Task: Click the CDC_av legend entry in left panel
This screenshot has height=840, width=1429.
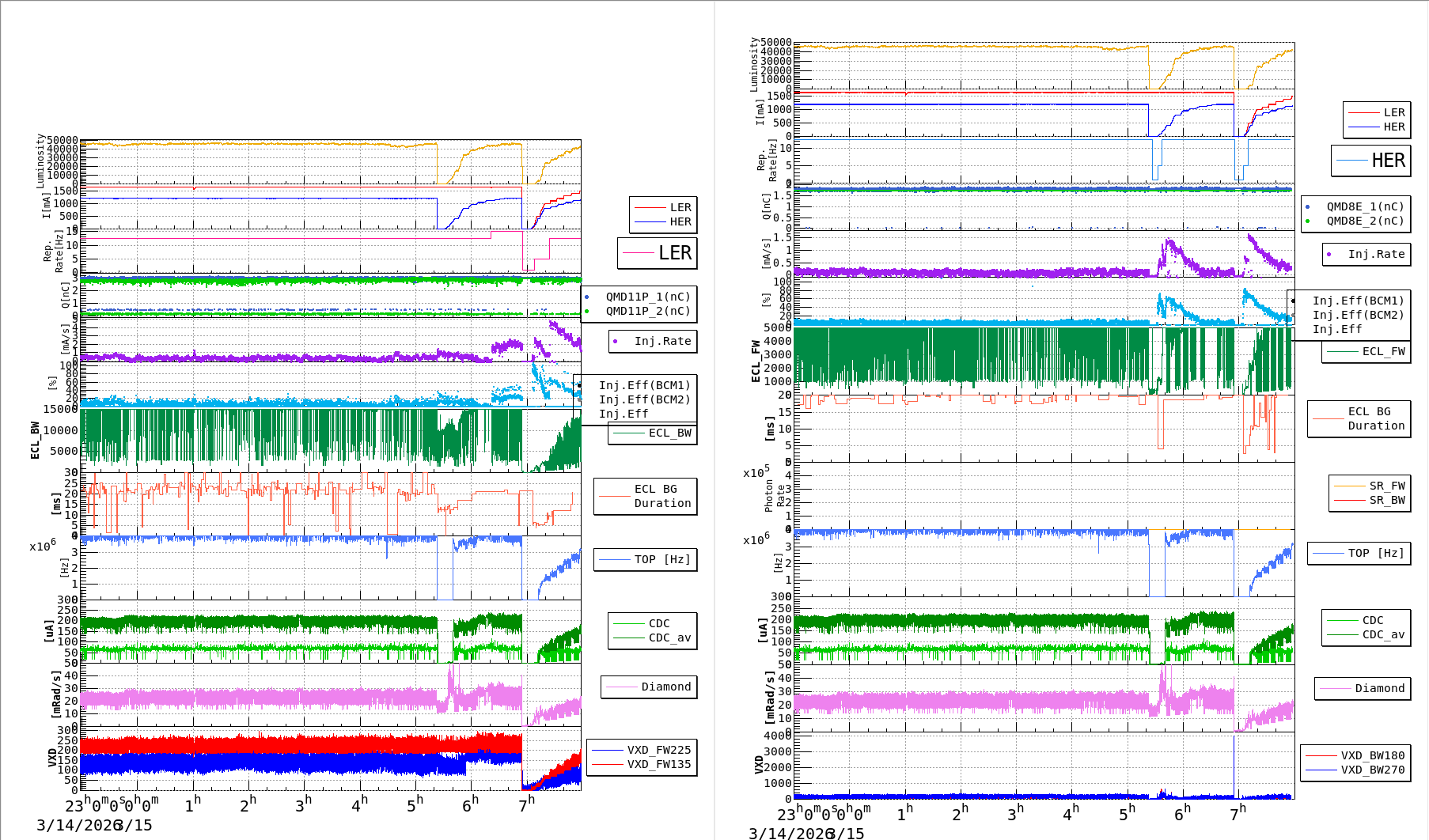Action: [x=669, y=638]
